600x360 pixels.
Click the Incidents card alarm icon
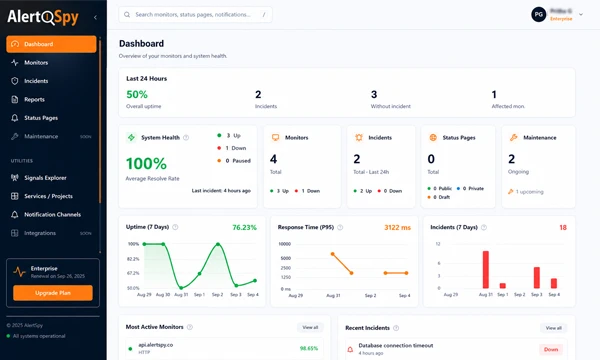tap(359, 137)
